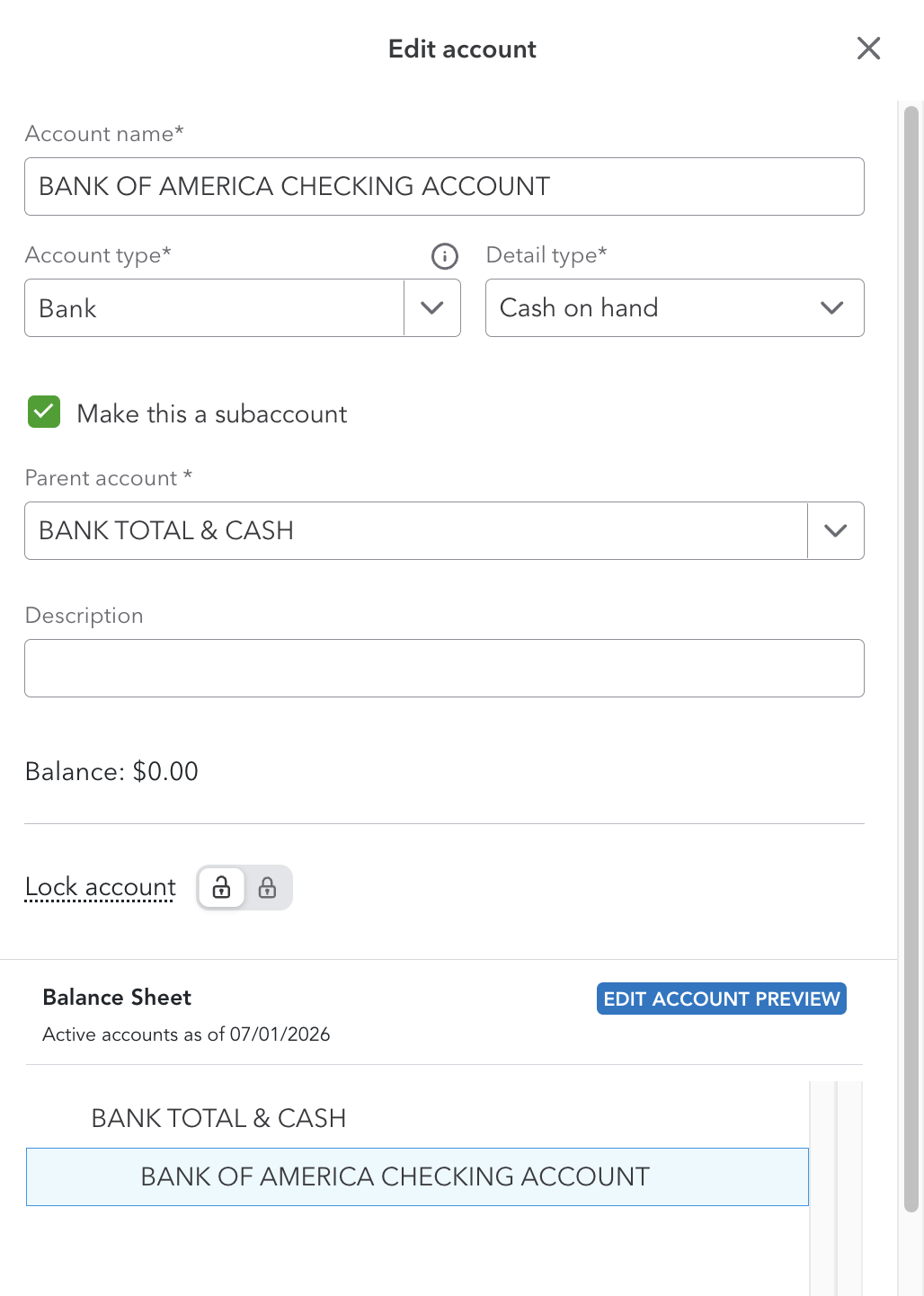Image resolution: width=924 pixels, height=1296 pixels.
Task: Click the Account name input field
Action: tap(444, 187)
